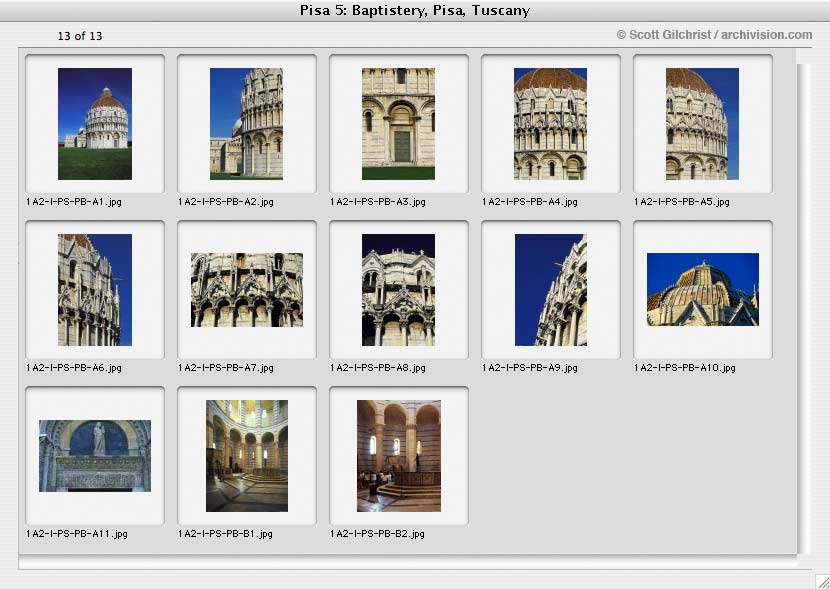This screenshot has height=589, width=830.
Task: Click the window title Pisa 5: Baptistery
Action: [415, 11]
